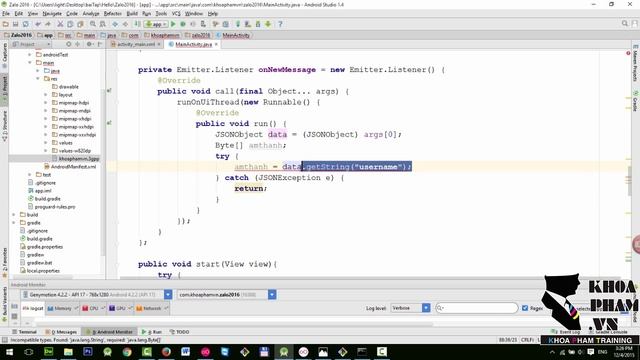Click the green Run app button

pos(173,24)
